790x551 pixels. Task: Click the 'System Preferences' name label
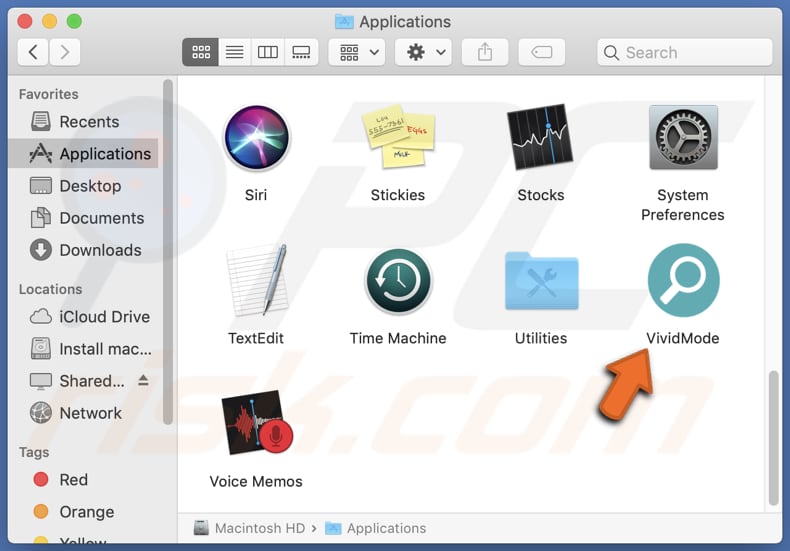(683, 205)
